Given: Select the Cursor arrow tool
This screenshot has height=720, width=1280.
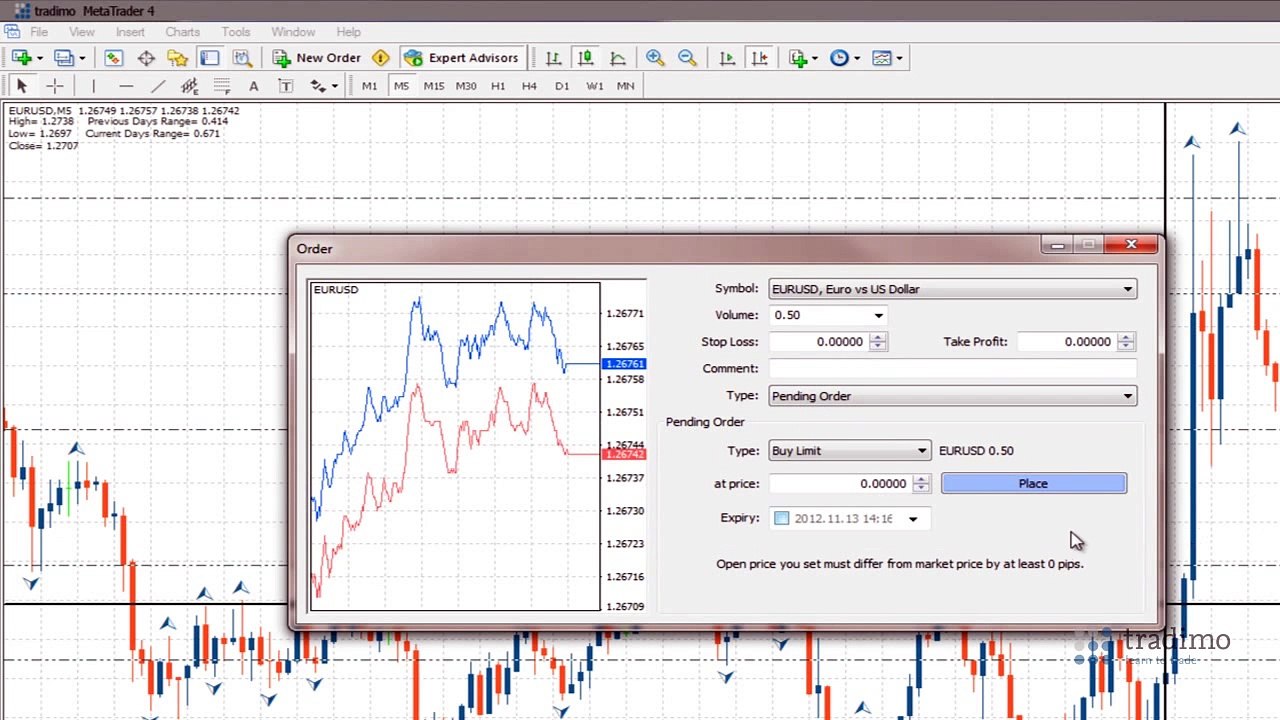Looking at the screenshot, I should (22, 86).
